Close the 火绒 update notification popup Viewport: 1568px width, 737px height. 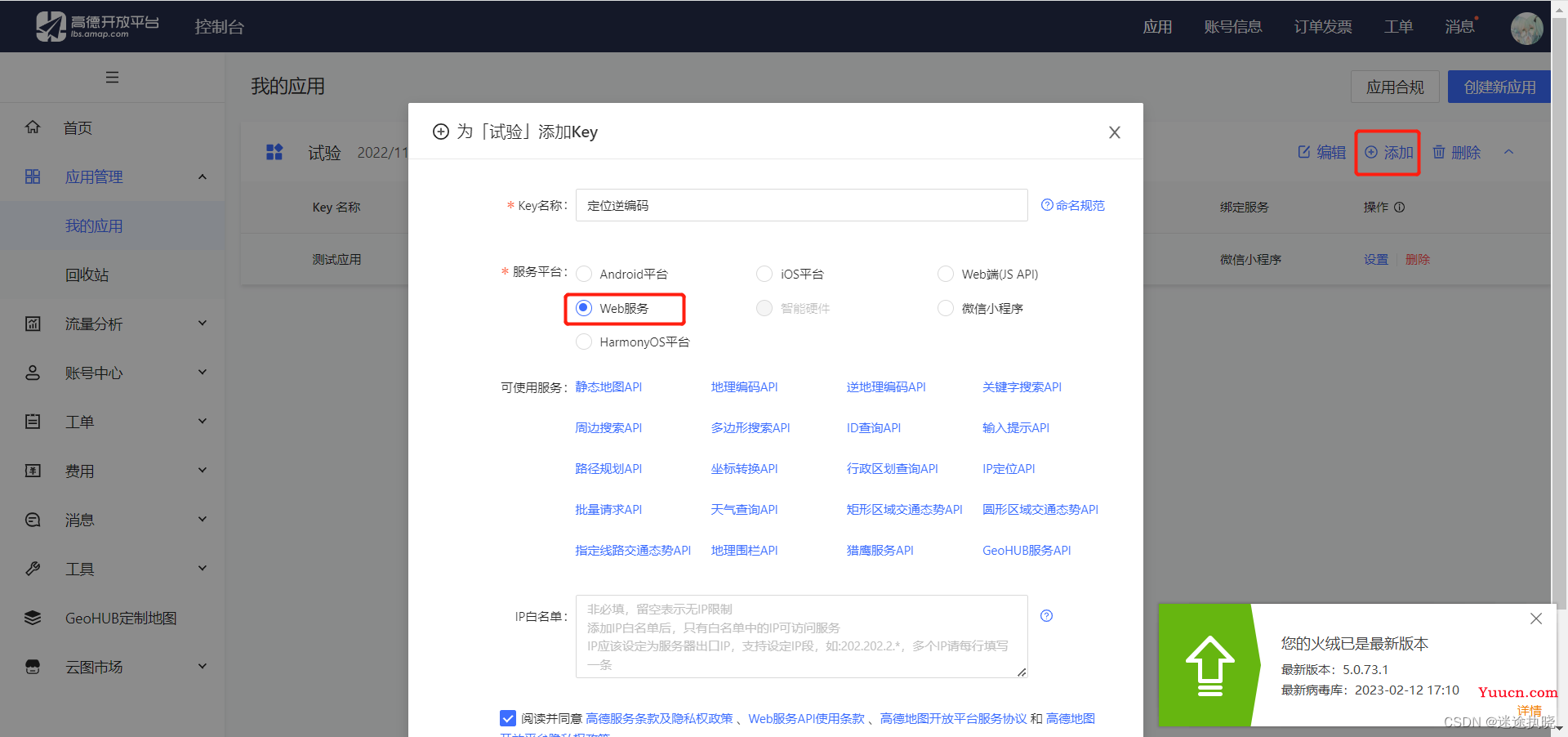[x=1536, y=619]
